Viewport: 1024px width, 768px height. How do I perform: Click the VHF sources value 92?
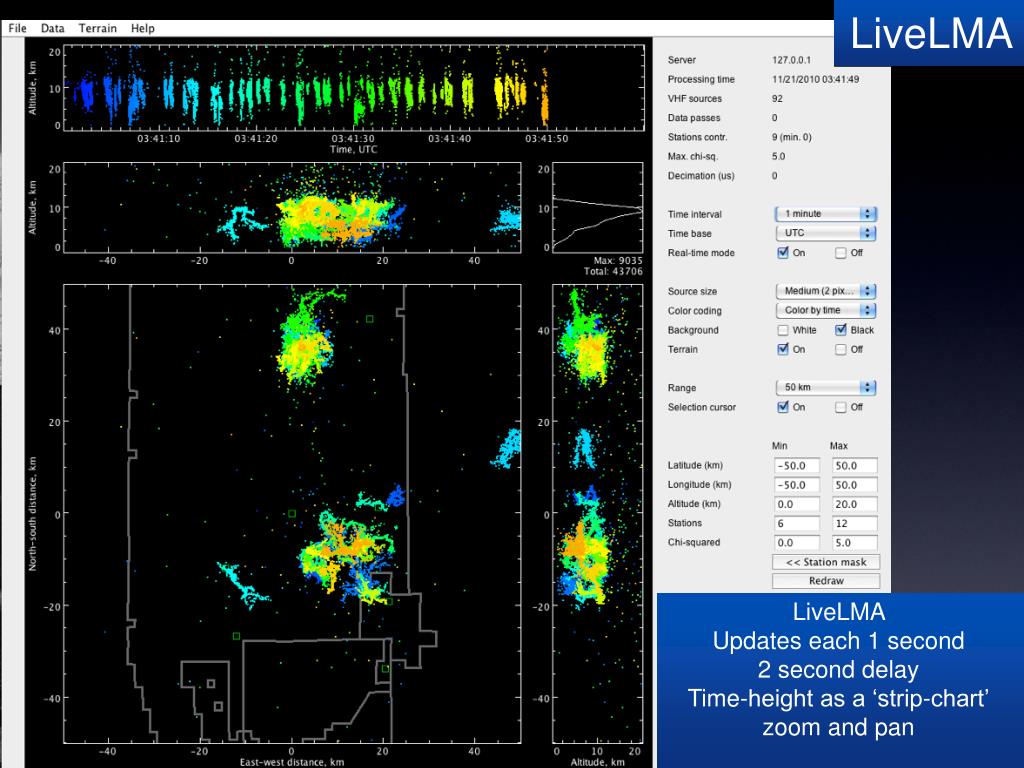[x=777, y=99]
